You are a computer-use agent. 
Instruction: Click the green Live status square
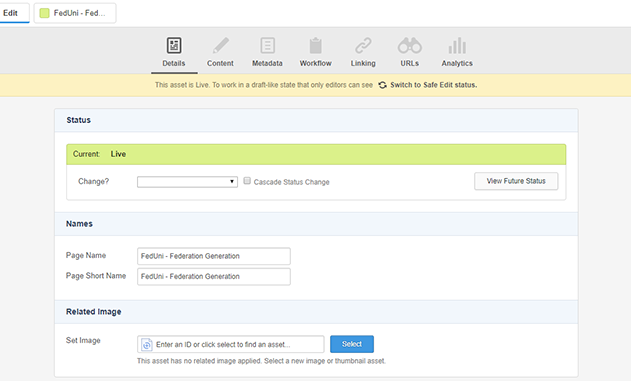pos(44,13)
